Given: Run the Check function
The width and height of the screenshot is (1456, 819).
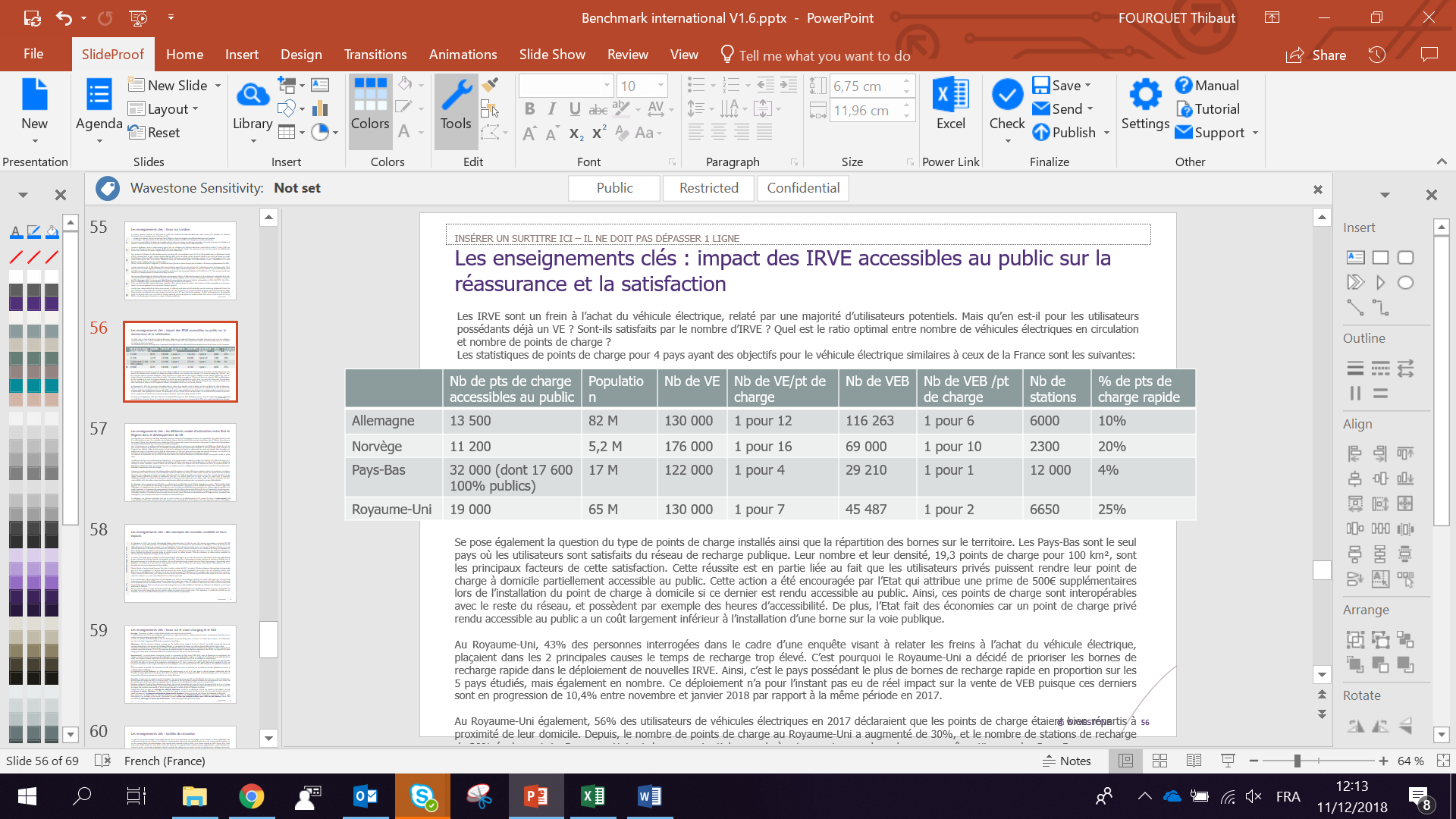Looking at the screenshot, I should 1007,110.
